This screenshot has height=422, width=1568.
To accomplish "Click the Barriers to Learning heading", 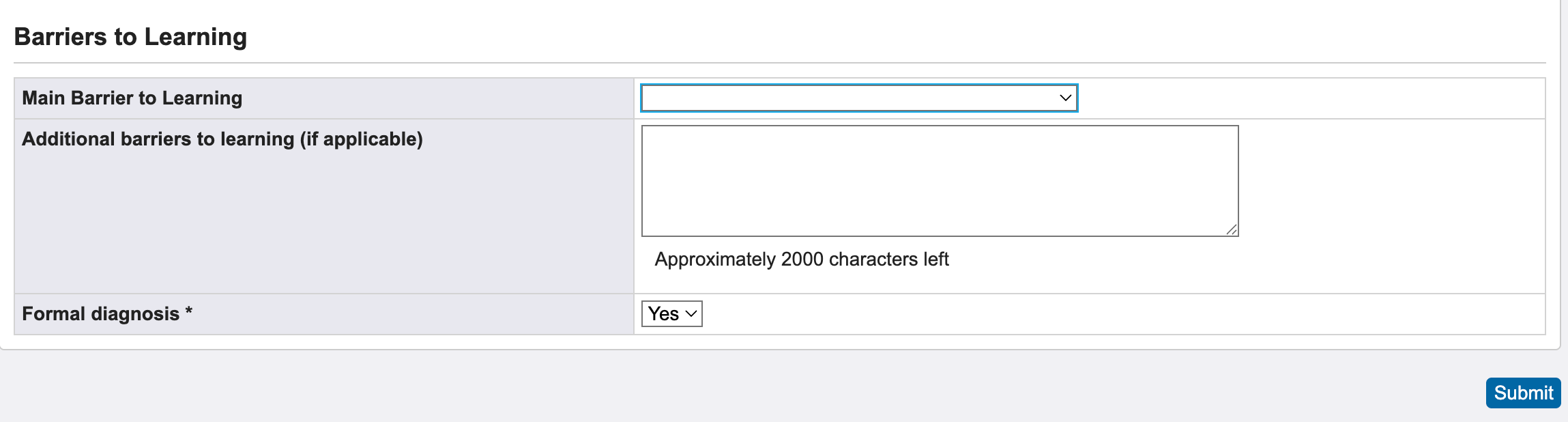I will 130,37.
